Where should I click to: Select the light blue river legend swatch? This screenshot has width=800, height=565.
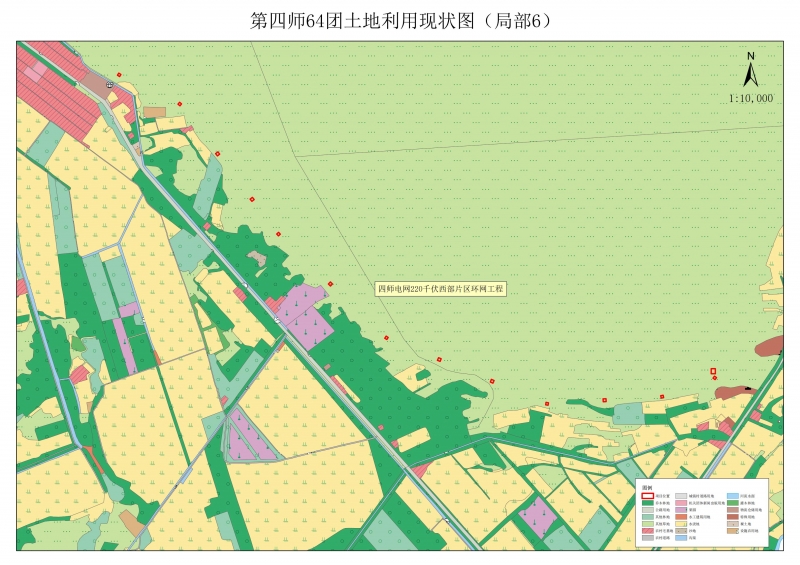pos(733,495)
